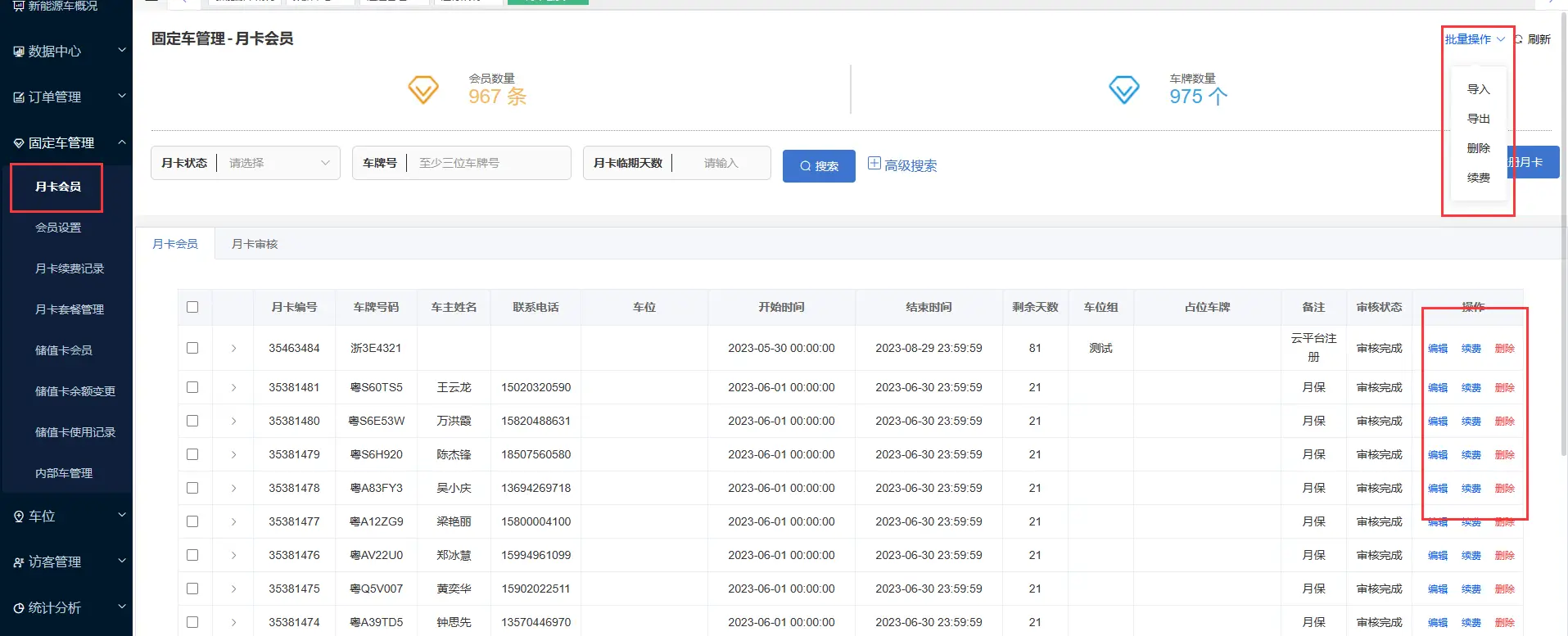Viewport: 1568px width, 636px height.
Task: Click the 刷新 refresh icon
Action: [x=1519, y=39]
